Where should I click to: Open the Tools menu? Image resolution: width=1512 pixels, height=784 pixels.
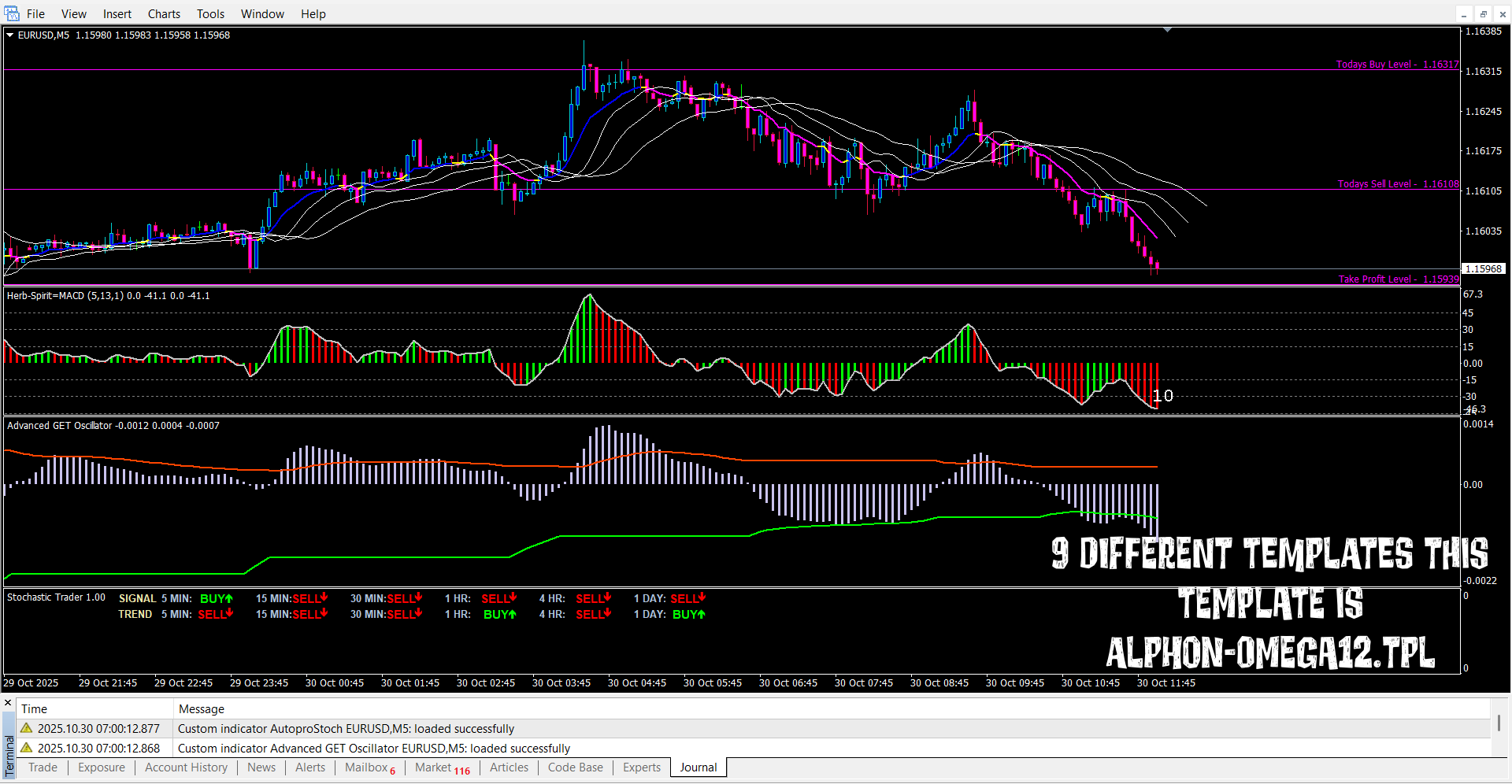[x=210, y=14]
